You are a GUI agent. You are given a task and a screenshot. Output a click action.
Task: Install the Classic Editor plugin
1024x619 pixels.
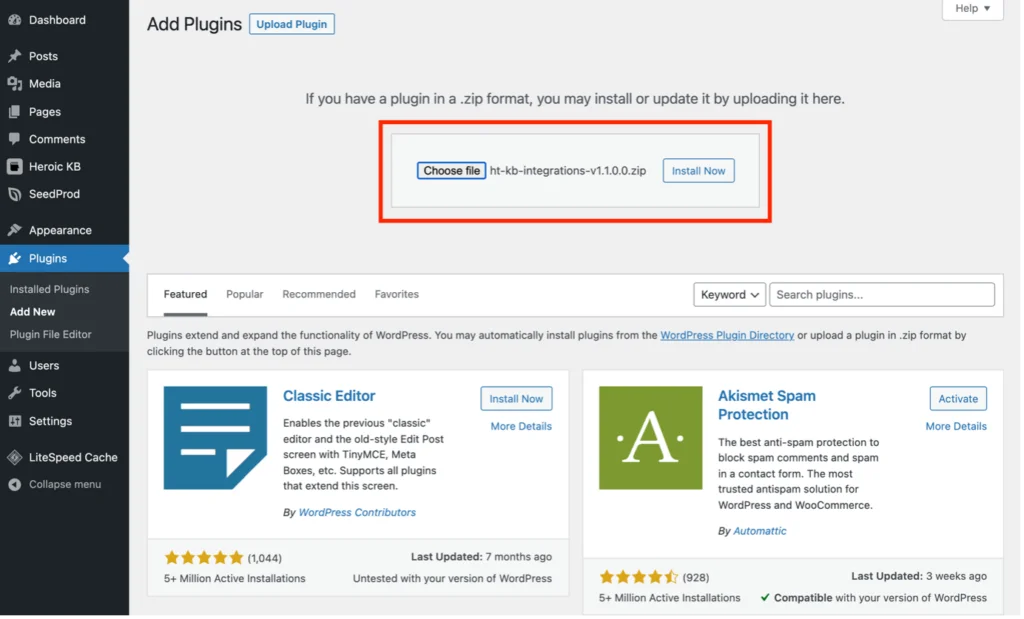click(517, 399)
